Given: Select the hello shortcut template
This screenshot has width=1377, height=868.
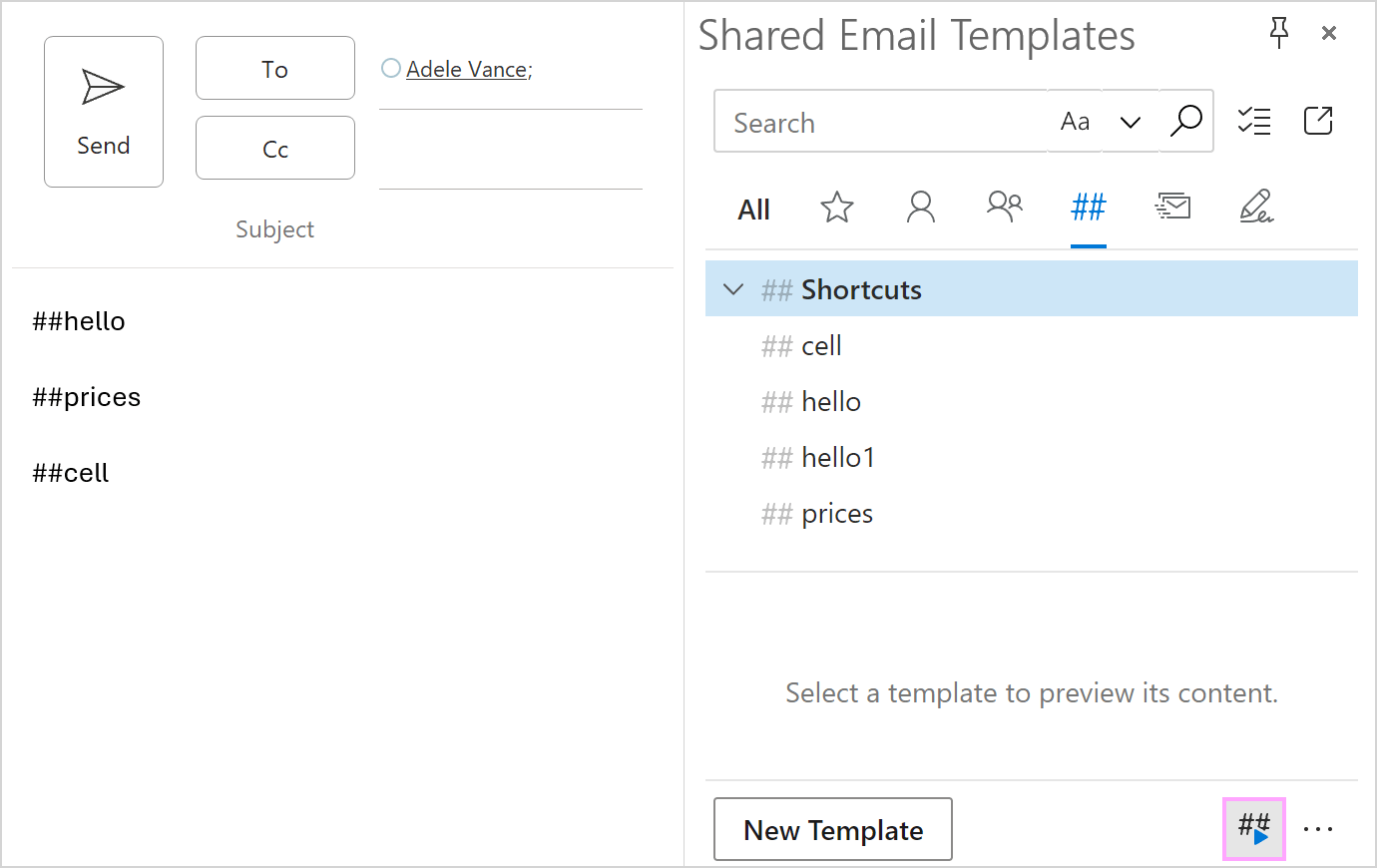Looking at the screenshot, I should tap(1032, 401).
